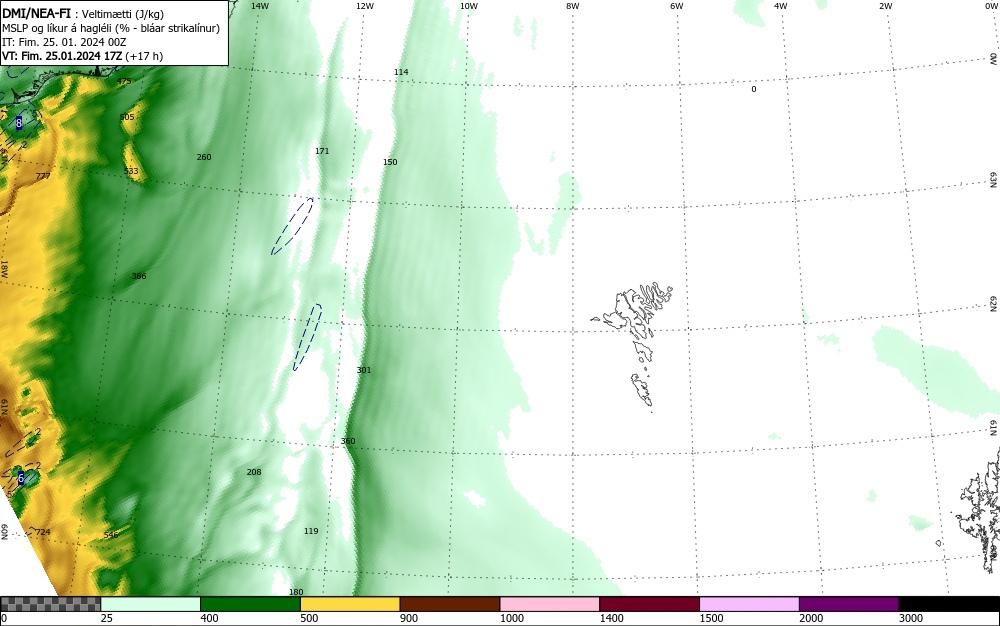This screenshot has width=1000, height=626.
Task: Click the yellow 500–900 legend swatch
Action: (350, 604)
